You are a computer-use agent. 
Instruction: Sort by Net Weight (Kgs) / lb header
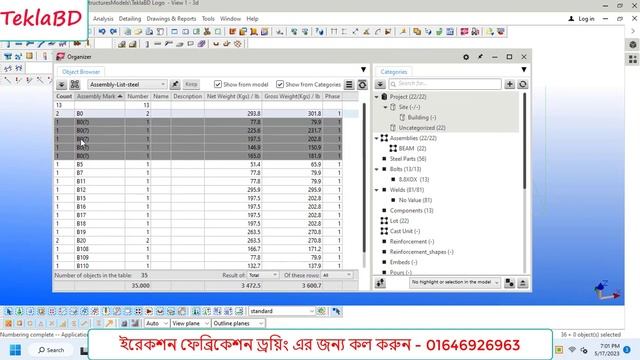(x=233, y=96)
